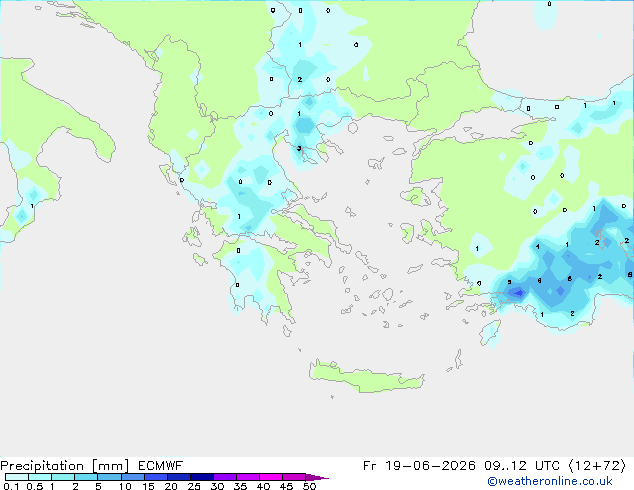Click the '30' legend scale label

click(217, 486)
